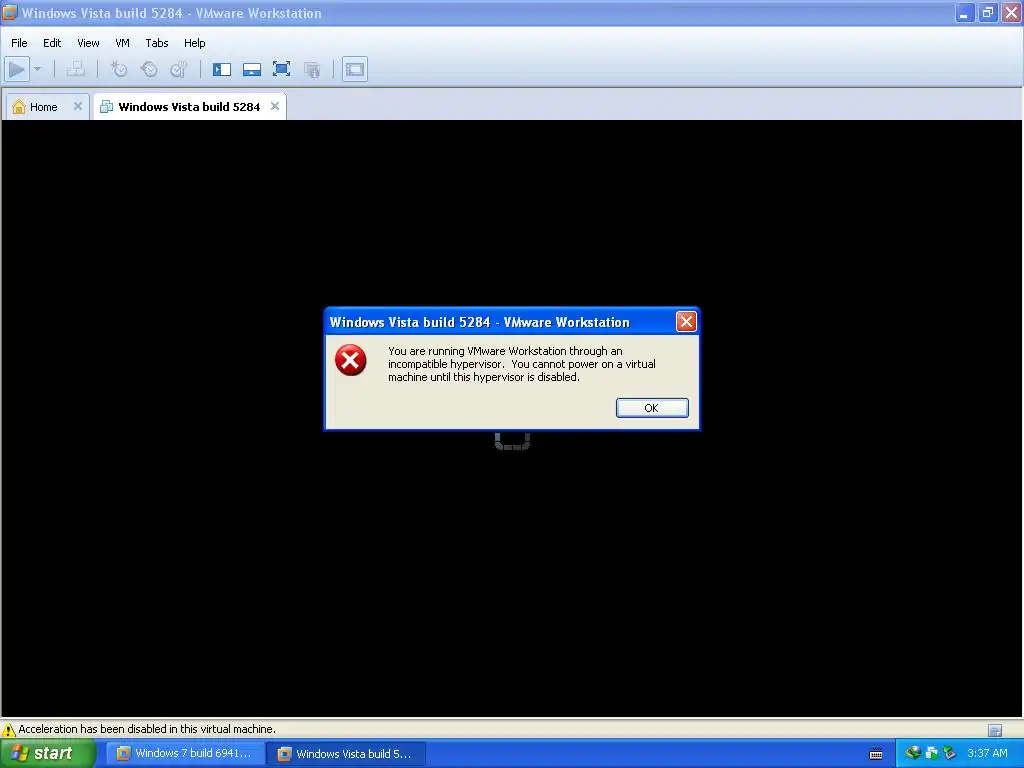
Task: Click the Revert to Snapshot toolbar icon
Action: click(149, 69)
